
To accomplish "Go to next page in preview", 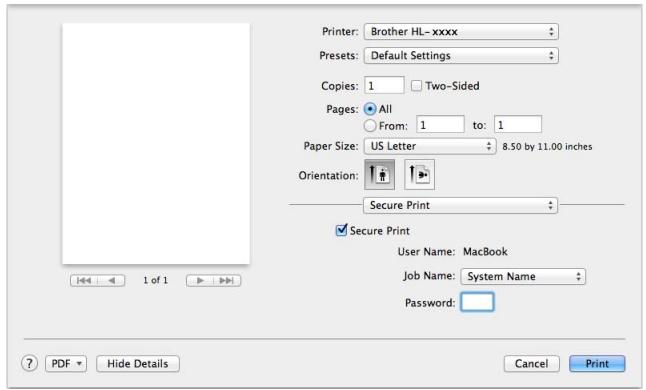I will (x=200, y=280).
